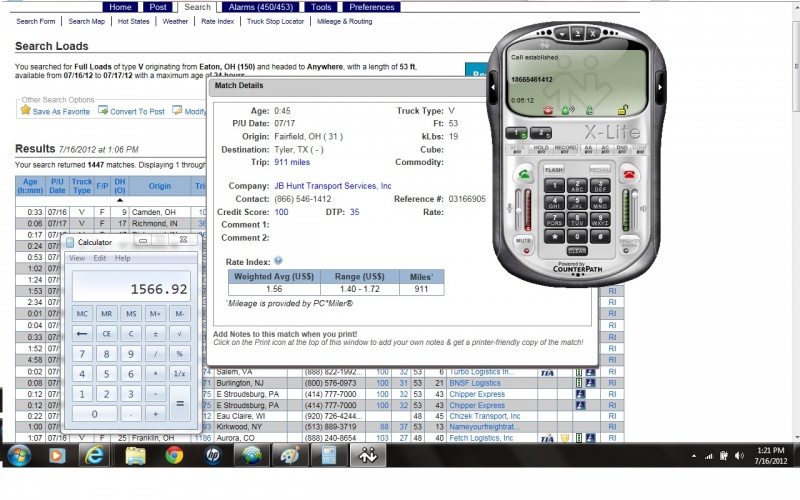800x500 pixels.
Task: Open the file explorer folder in taskbar
Action: click(x=135, y=456)
